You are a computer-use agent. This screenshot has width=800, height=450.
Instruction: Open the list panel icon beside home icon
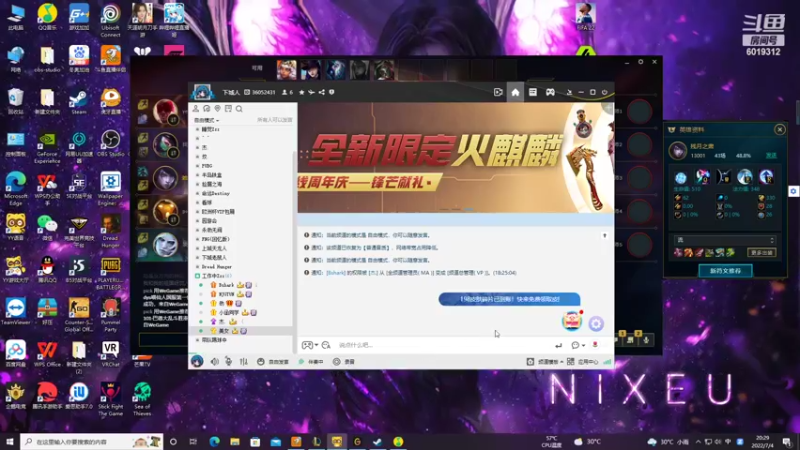[x=533, y=92]
